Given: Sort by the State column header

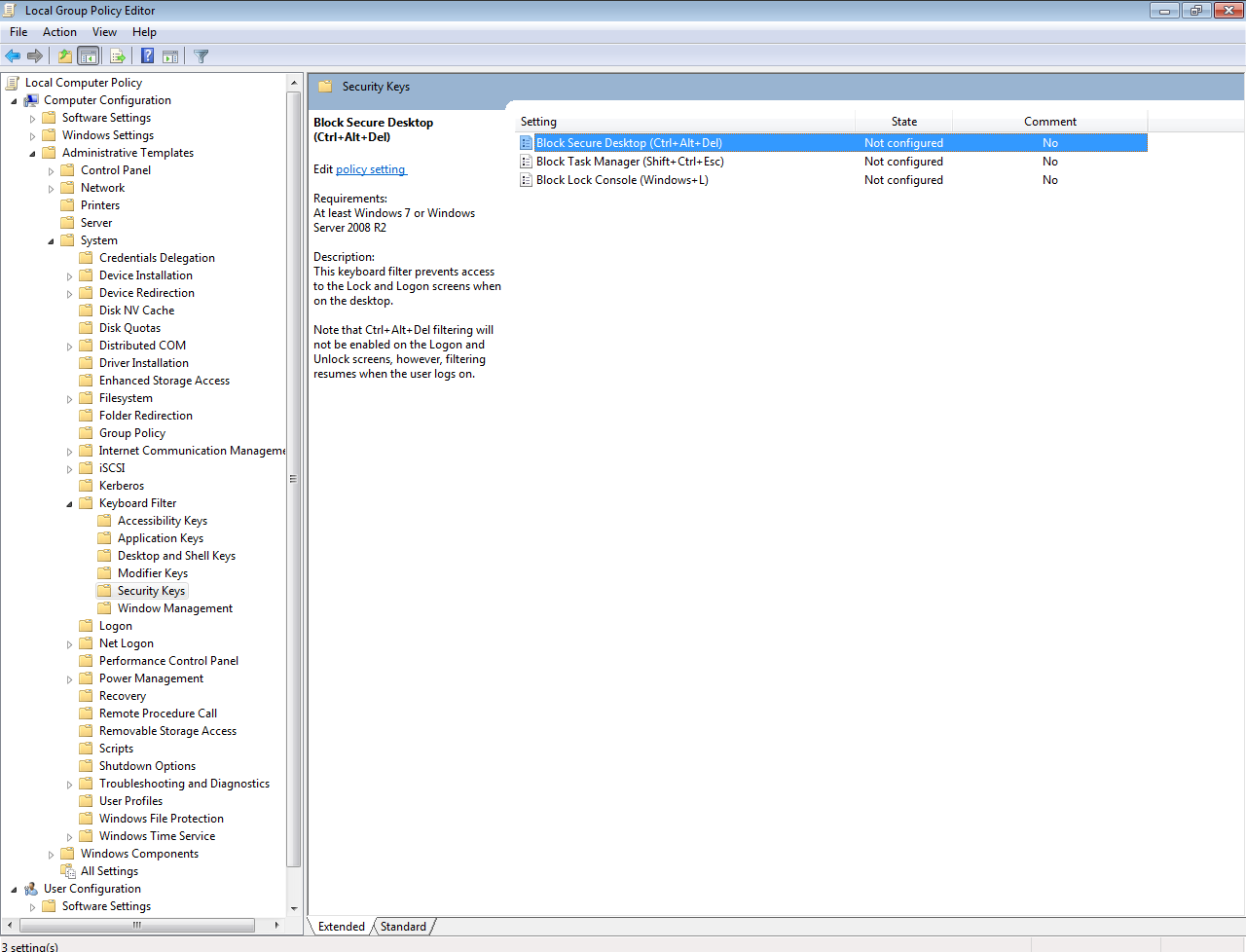Looking at the screenshot, I should click(x=903, y=122).
